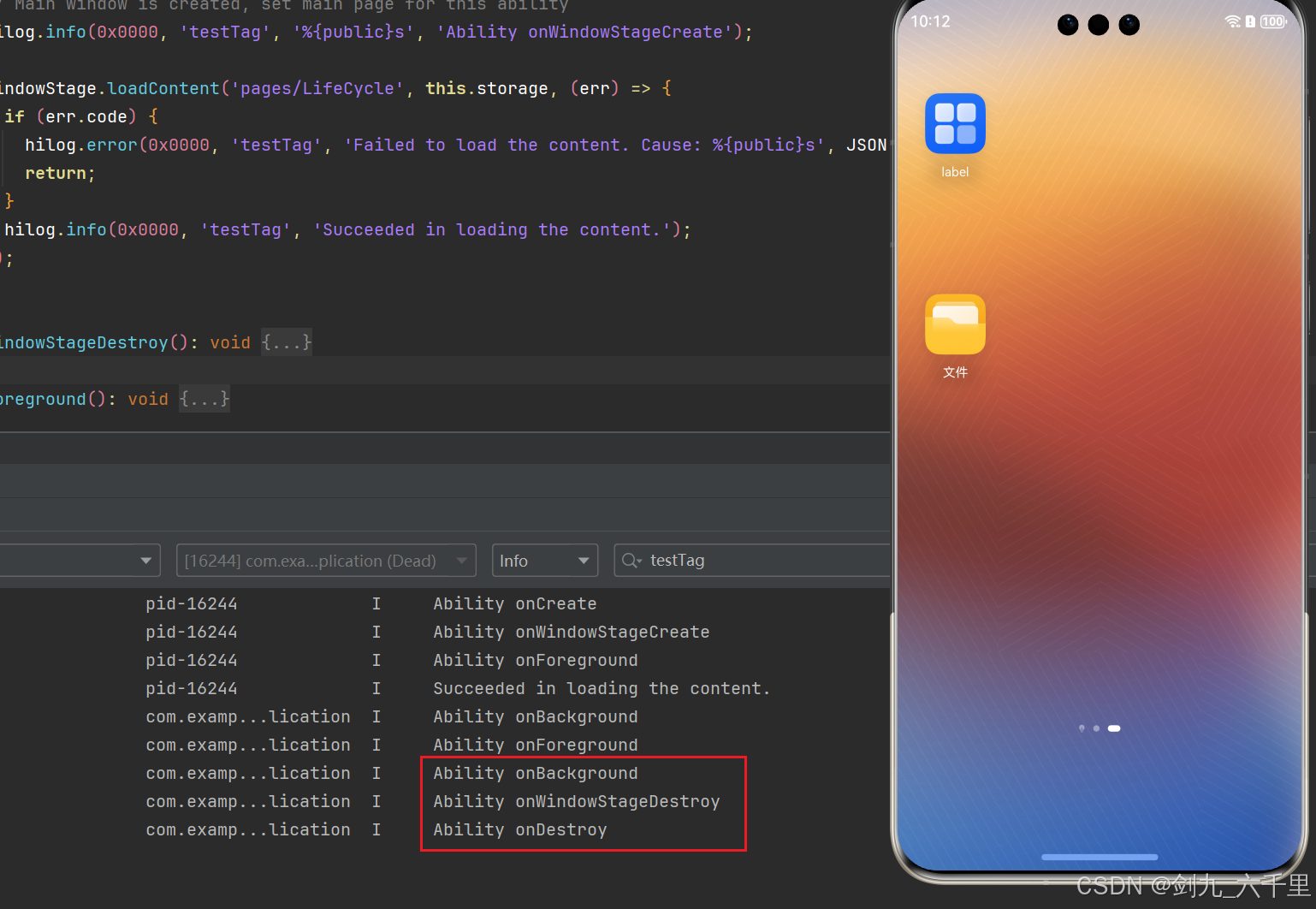This screenshot has width=1316, height=909.
Task: Select the 'Ability onCreate' log line
Action: pos(514,603)
